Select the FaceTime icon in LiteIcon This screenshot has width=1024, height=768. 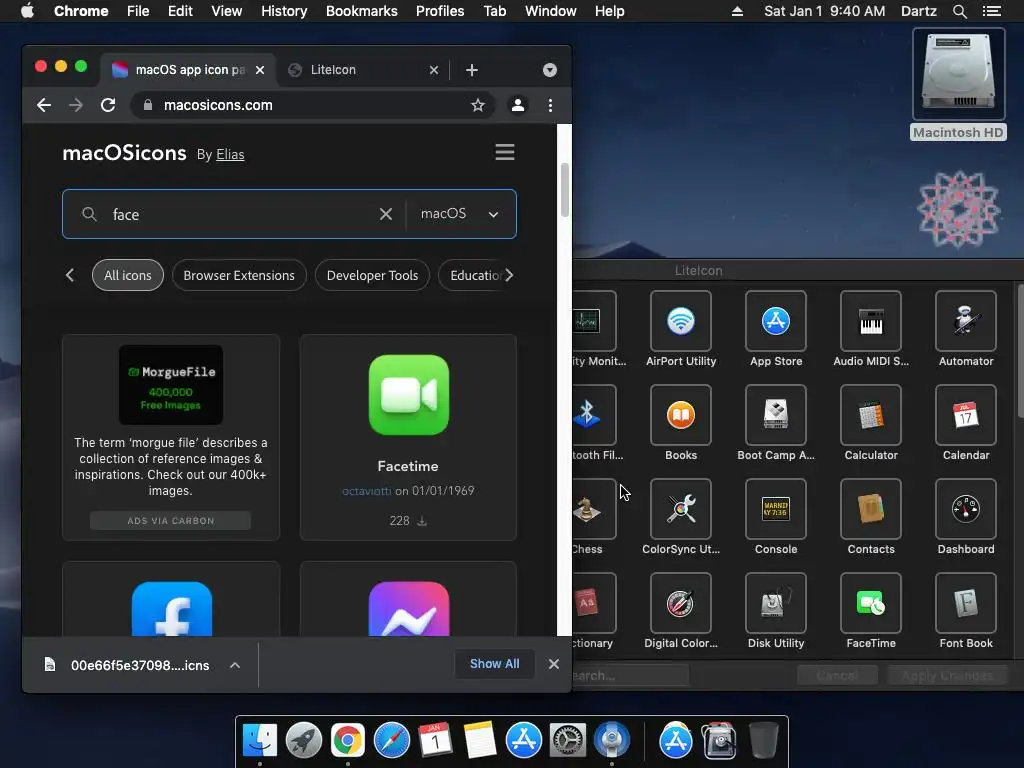[871, 603]
